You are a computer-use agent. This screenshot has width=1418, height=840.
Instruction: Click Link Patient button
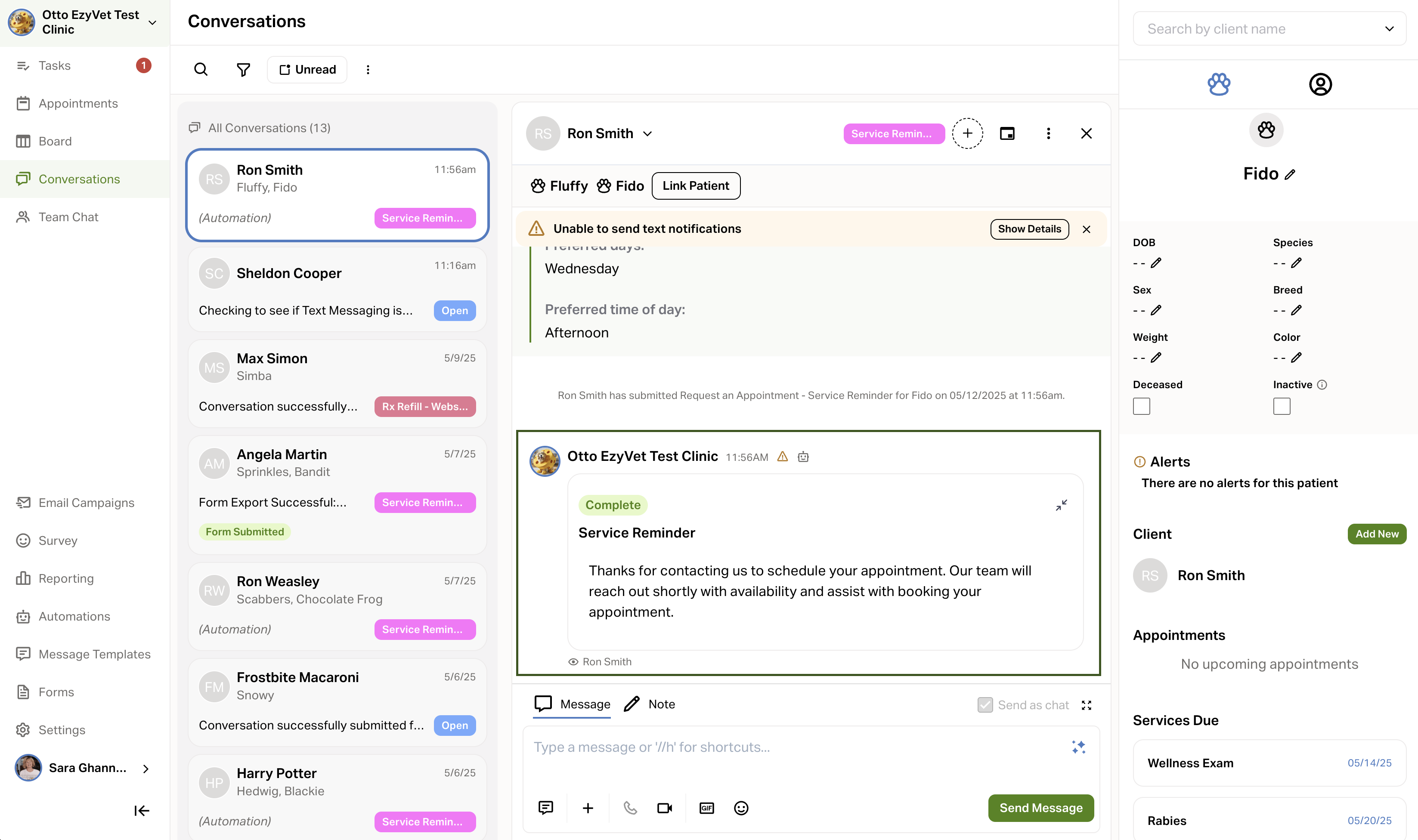click(x=696, y=186)
